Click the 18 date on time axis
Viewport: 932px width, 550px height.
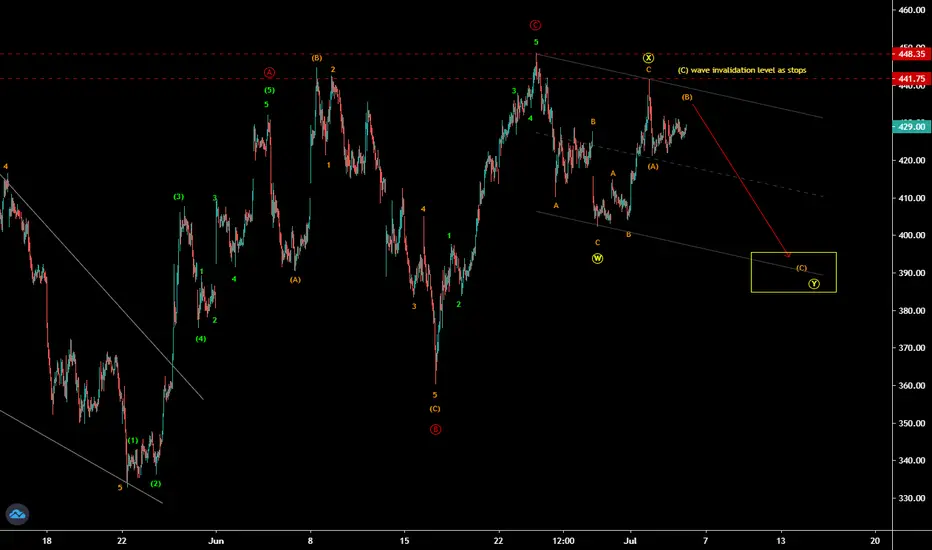(x=47, y=541)
